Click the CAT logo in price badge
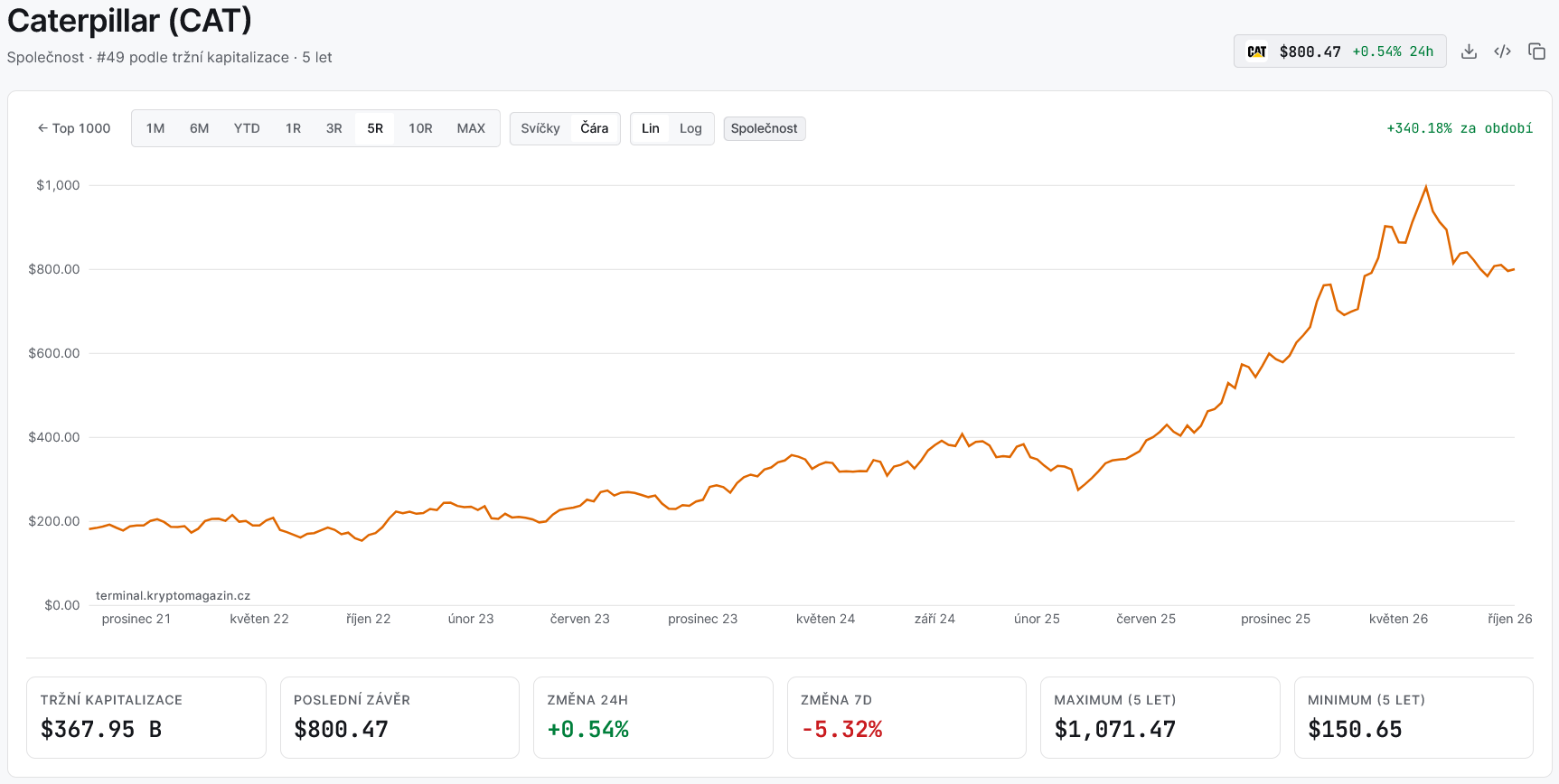1559x784 pixels. 1256,51
